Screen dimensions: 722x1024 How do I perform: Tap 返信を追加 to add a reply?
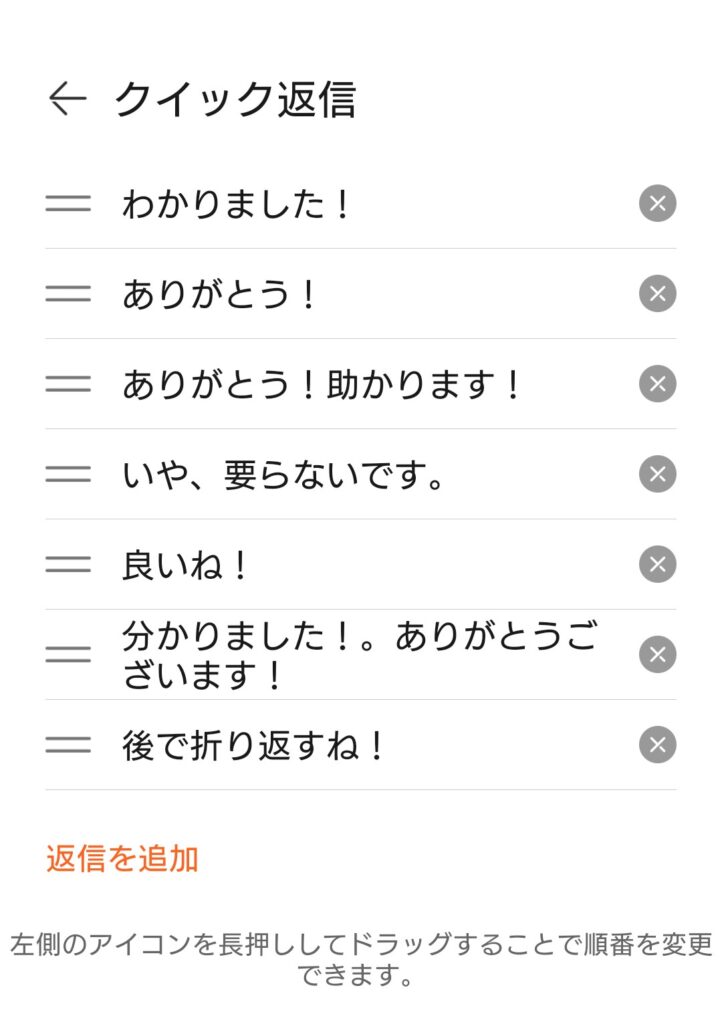click(x=122, y=859)
